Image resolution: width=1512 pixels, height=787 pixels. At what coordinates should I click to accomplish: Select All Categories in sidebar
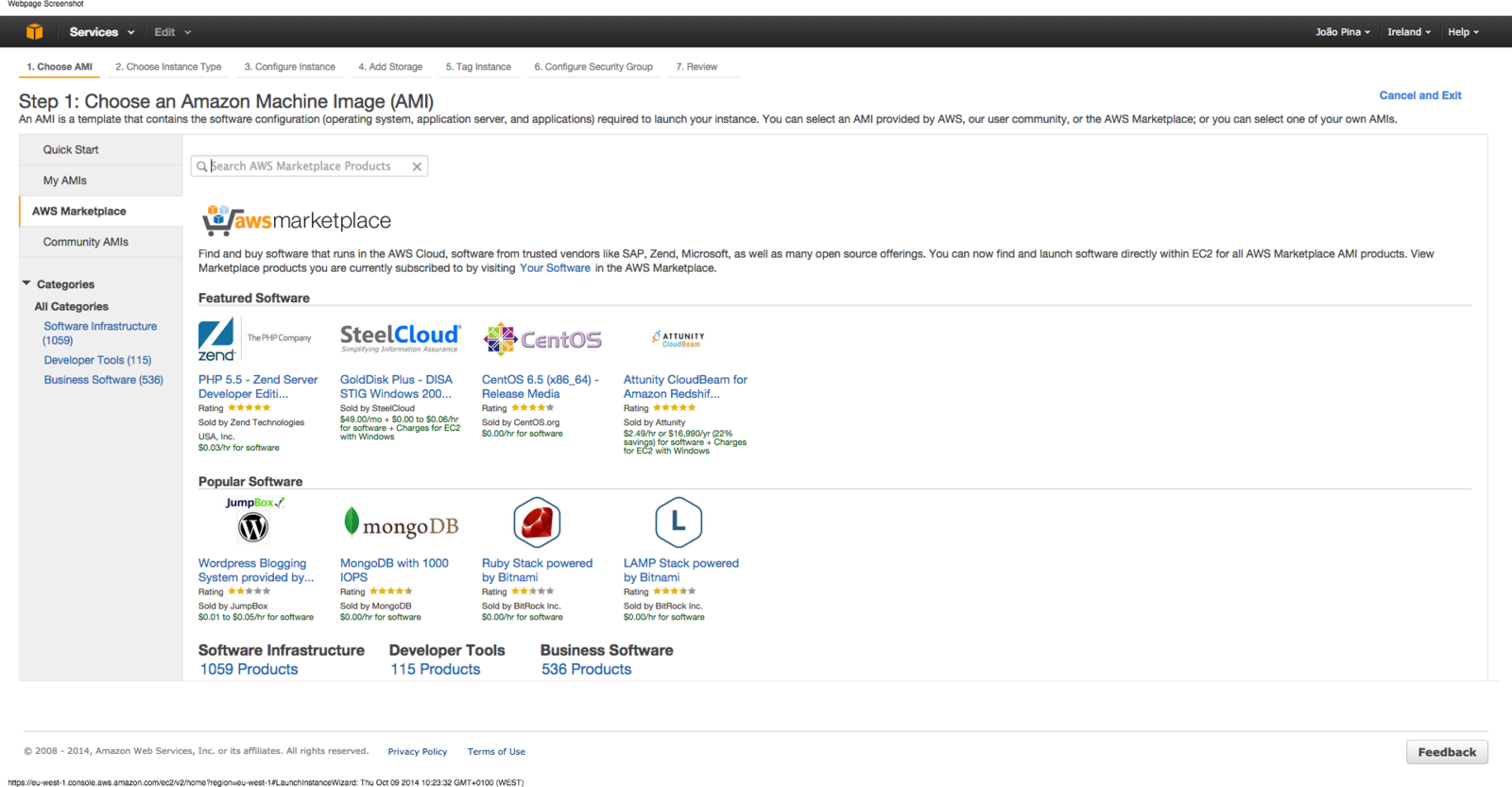(x=72, y=306)
